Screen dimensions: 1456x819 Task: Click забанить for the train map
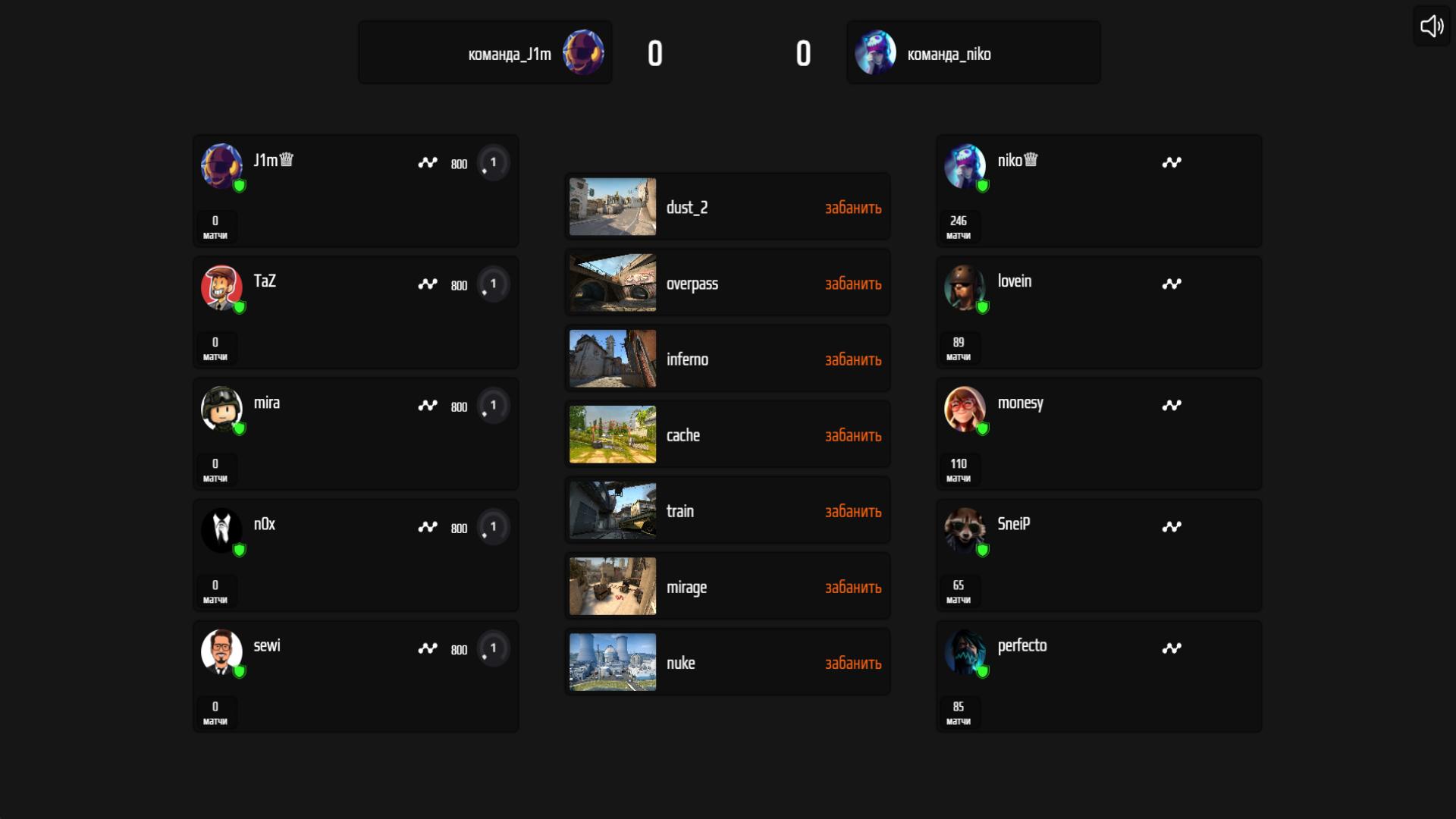[x=853, y=511]
